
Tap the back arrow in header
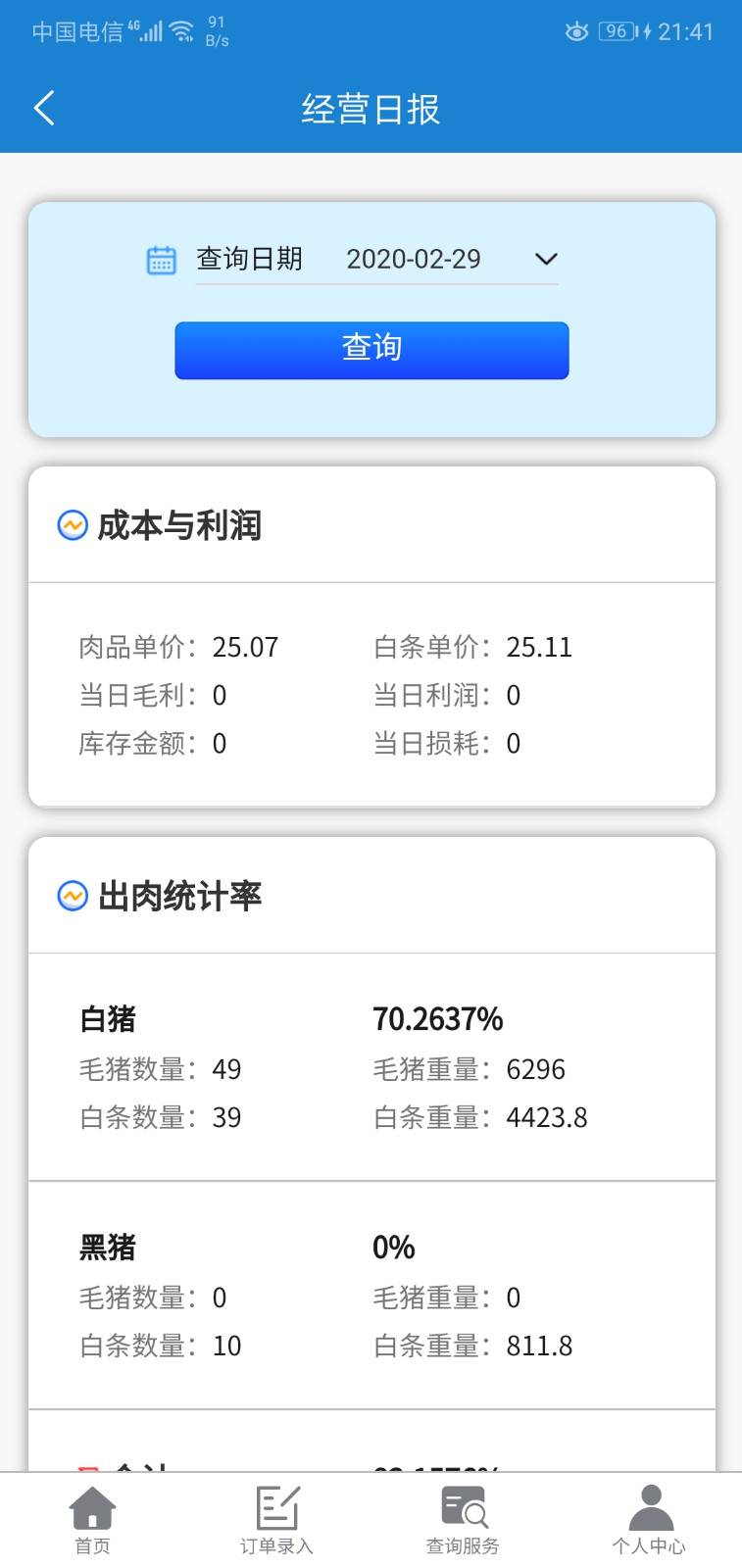(x=44, y=108)
